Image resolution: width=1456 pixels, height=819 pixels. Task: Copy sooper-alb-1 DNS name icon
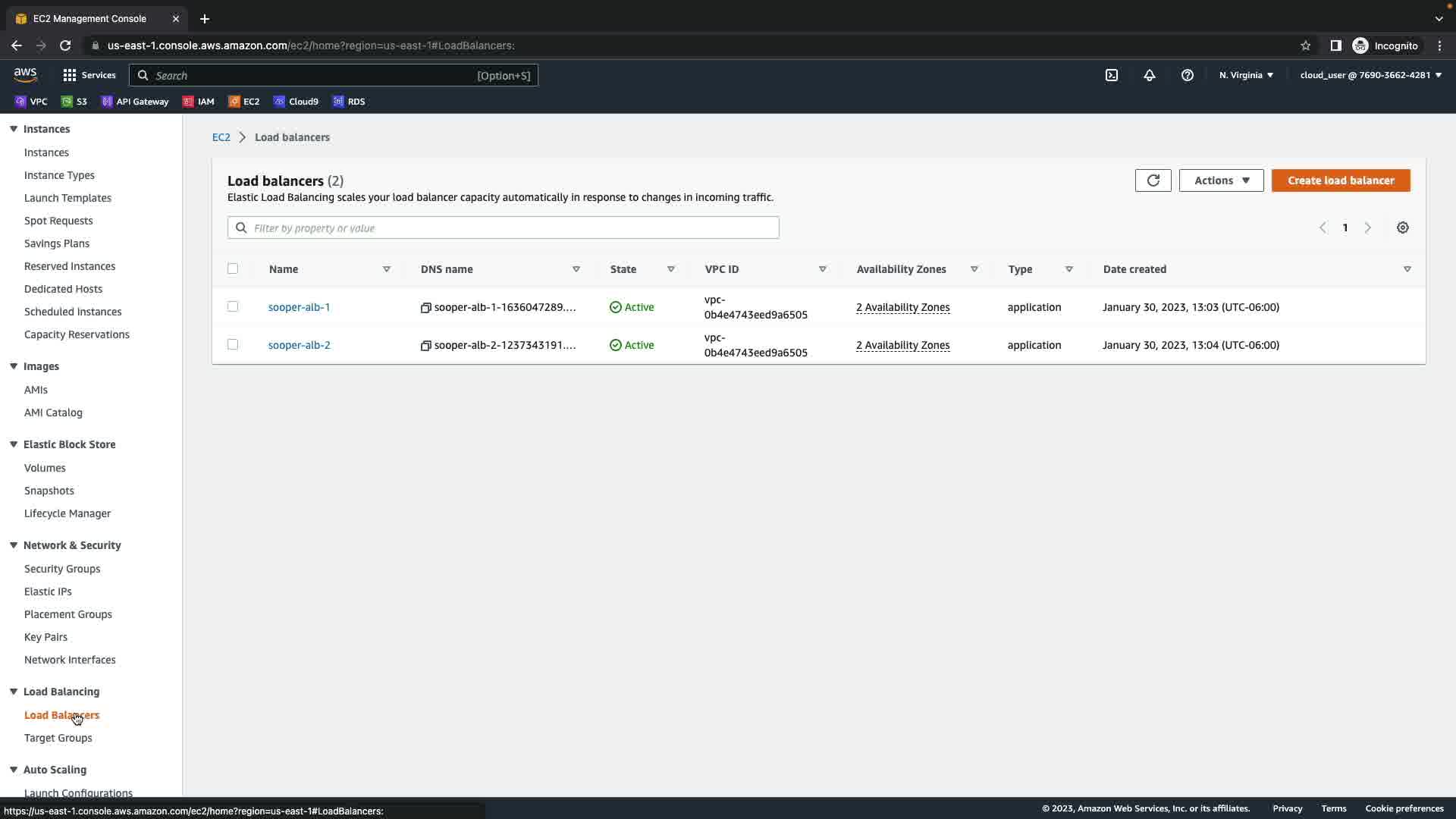coord(425,308)
